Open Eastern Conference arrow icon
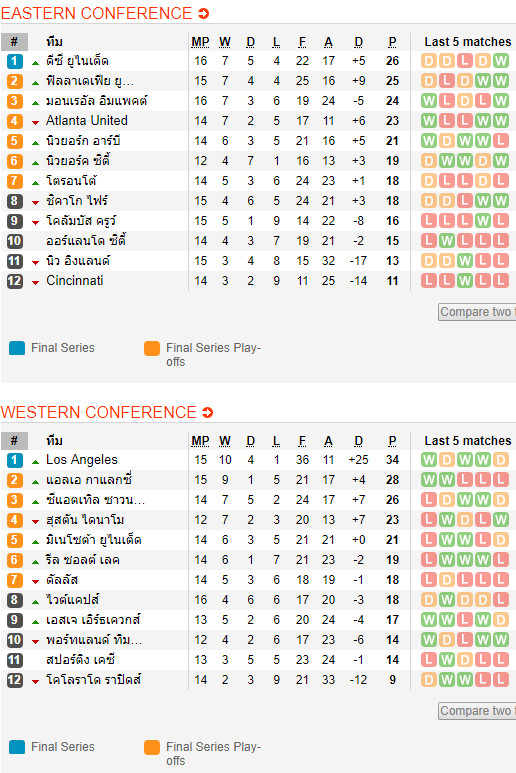 pos(204,14)
